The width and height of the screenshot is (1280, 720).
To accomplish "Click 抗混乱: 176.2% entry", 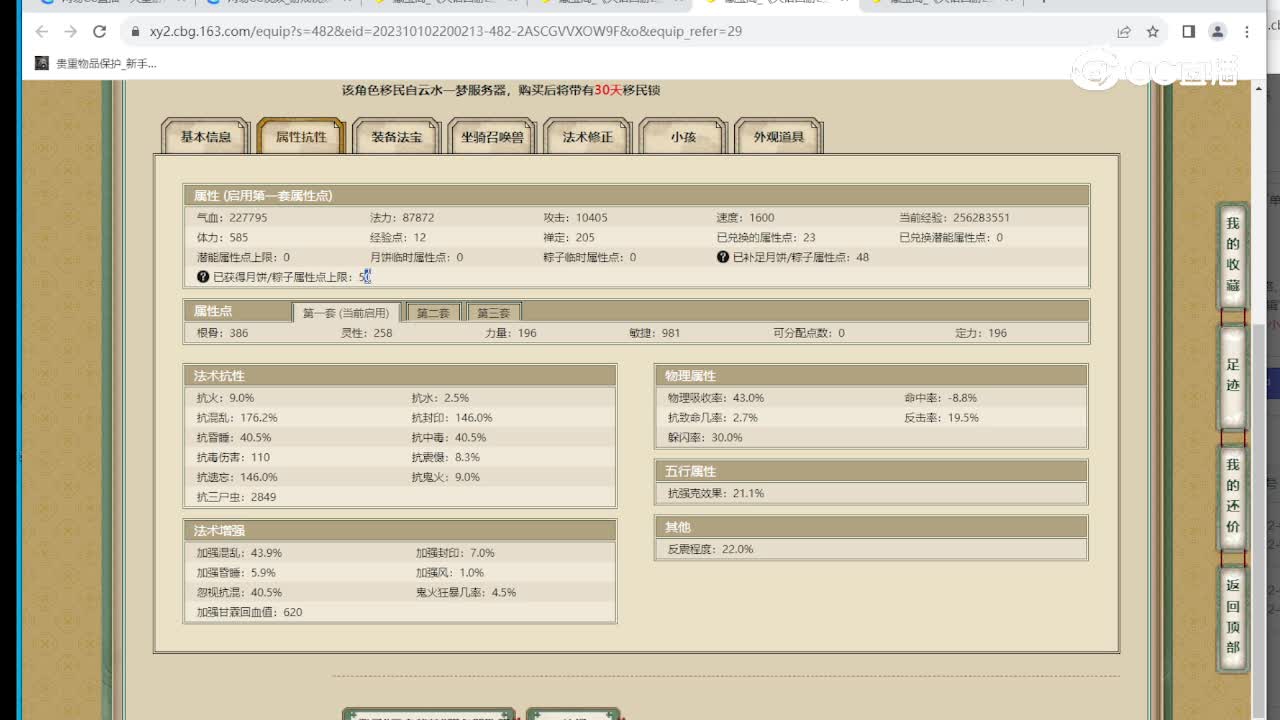I will click(x=237, y=417).
